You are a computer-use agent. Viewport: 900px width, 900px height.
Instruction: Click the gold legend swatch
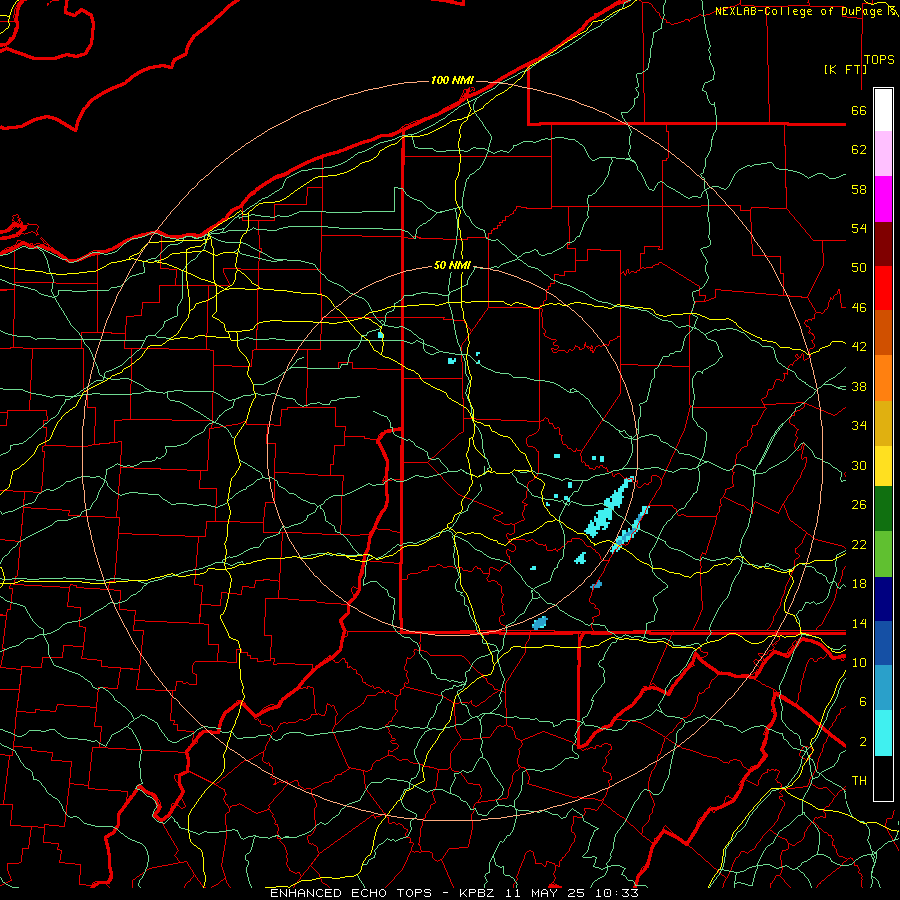pos(883,423)
